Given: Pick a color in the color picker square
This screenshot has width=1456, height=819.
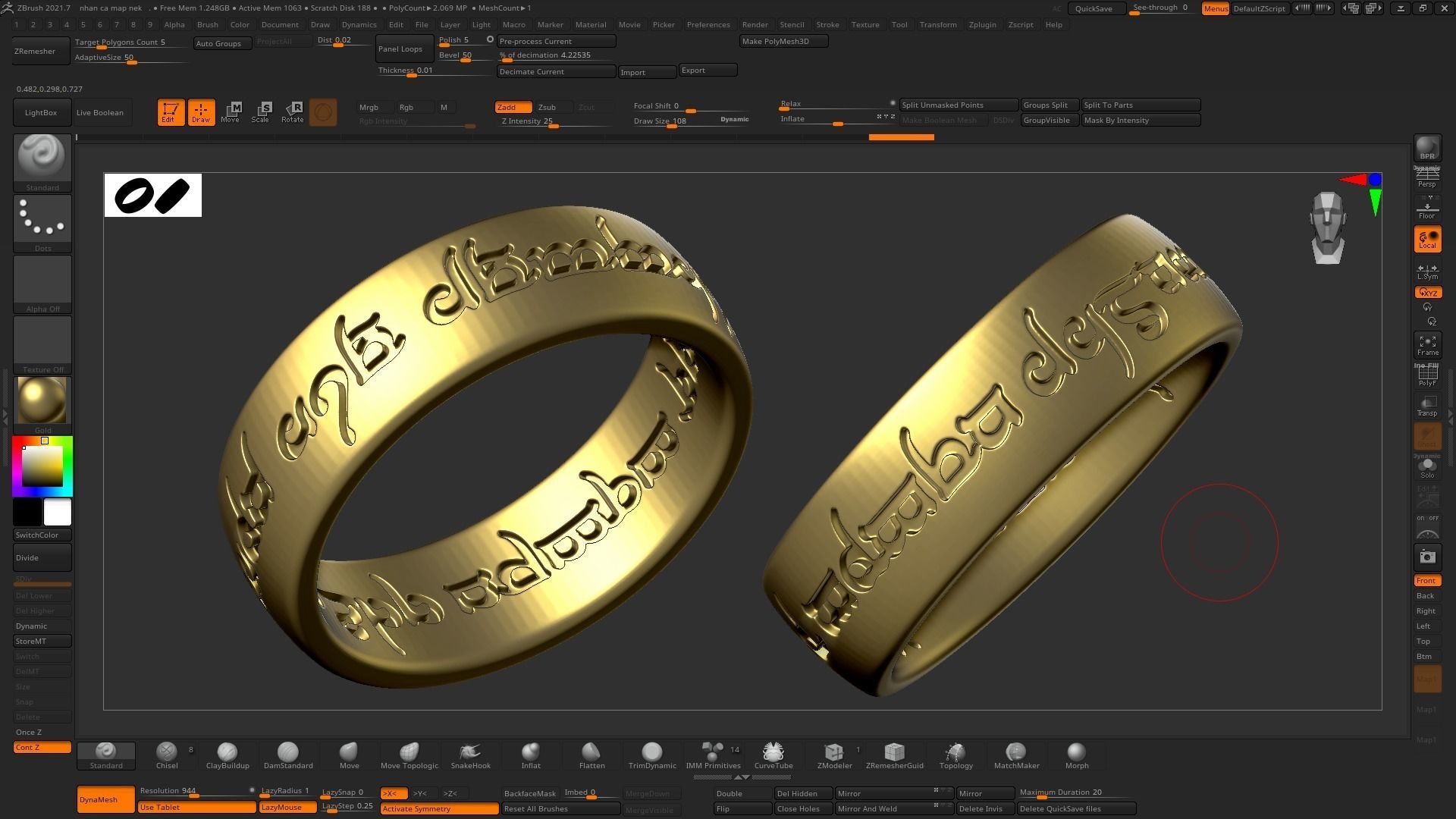Looking at the screenshot, I should pyautogui.click(x=42, y=466).
